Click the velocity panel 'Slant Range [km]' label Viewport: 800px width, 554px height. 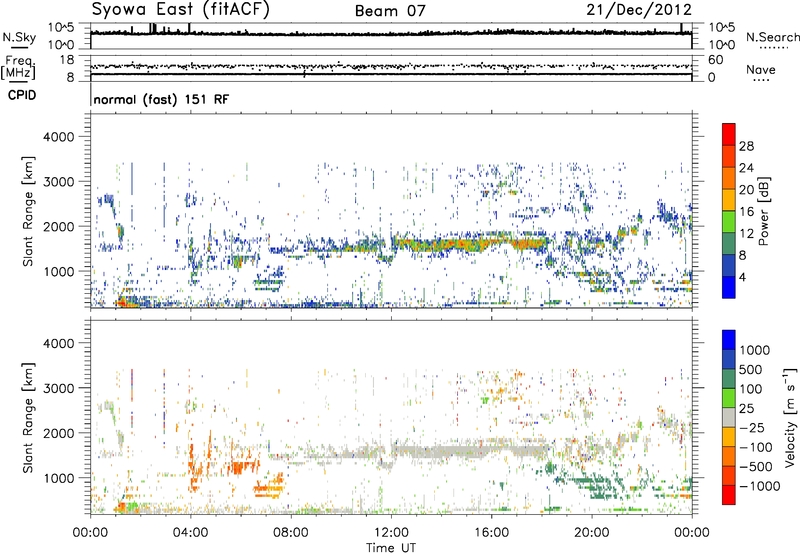pos(28,417)
